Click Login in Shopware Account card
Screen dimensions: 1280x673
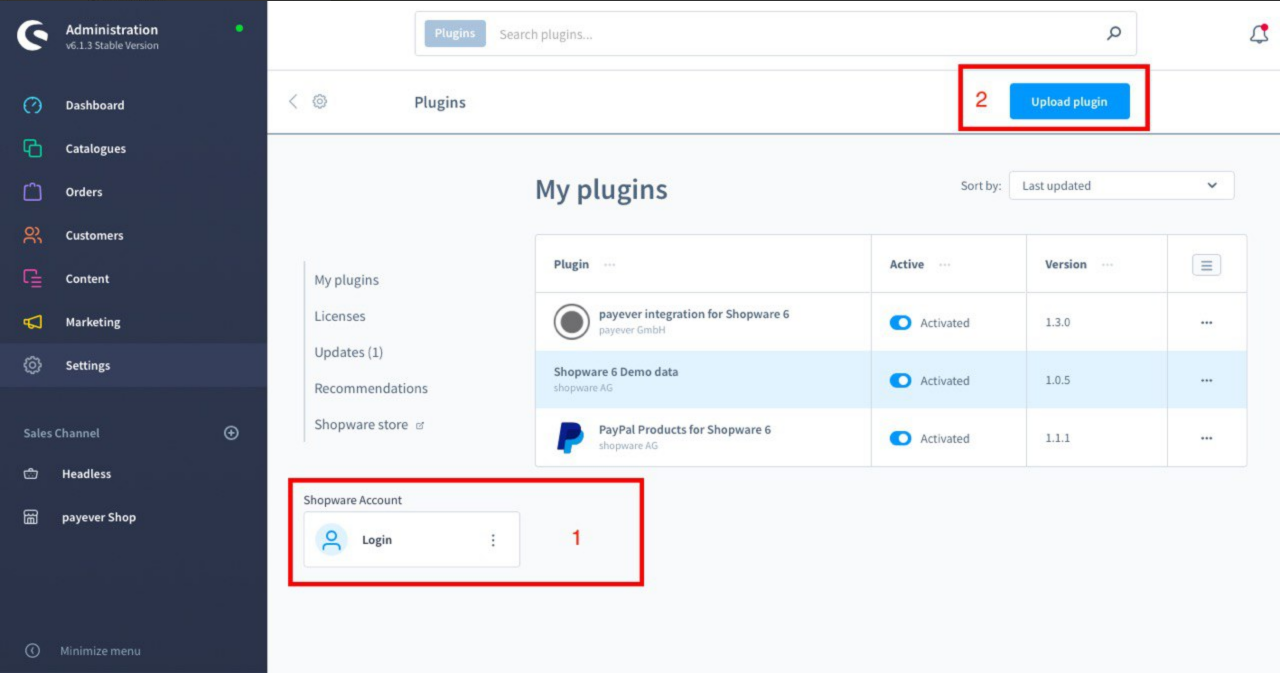pyautogui.click(x=377, y=540)
